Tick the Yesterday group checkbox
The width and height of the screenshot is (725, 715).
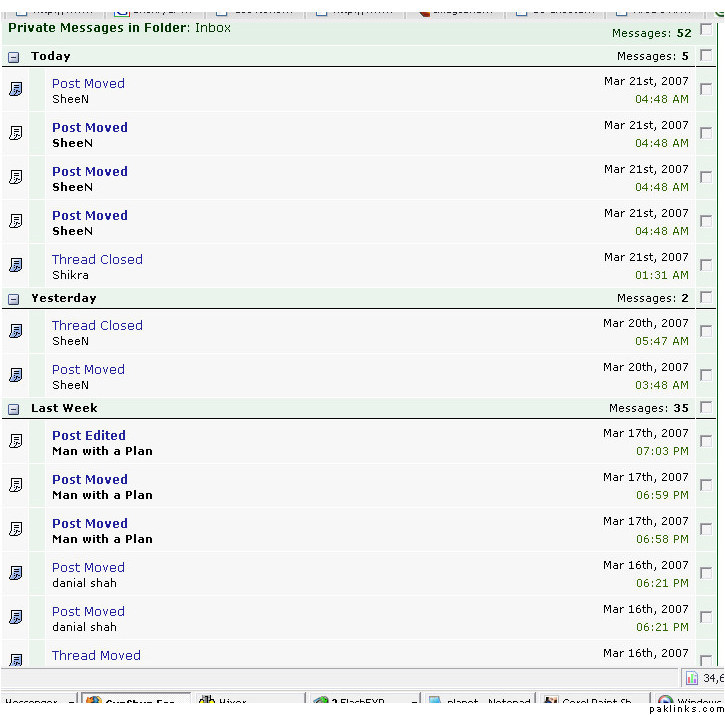click(x=706, y=297)
